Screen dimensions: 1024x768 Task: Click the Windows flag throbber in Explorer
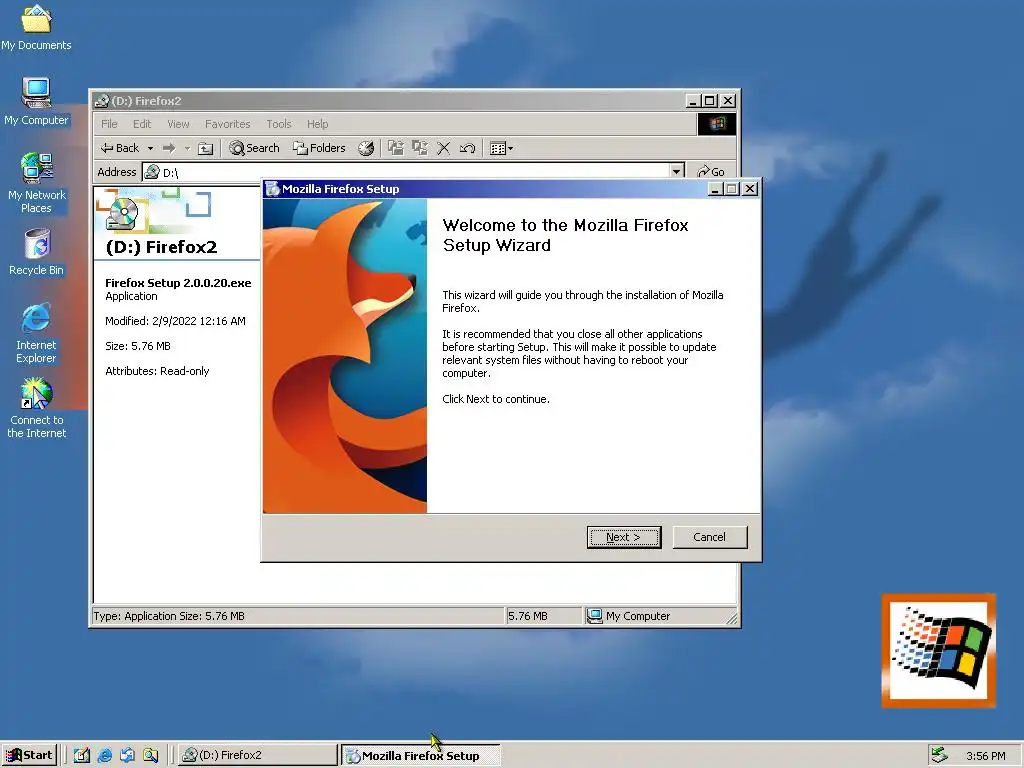tap(716, 124)
